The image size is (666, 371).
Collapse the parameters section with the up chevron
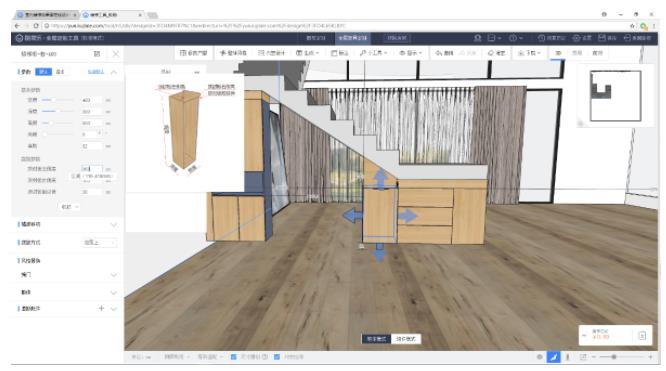(114, 72)
